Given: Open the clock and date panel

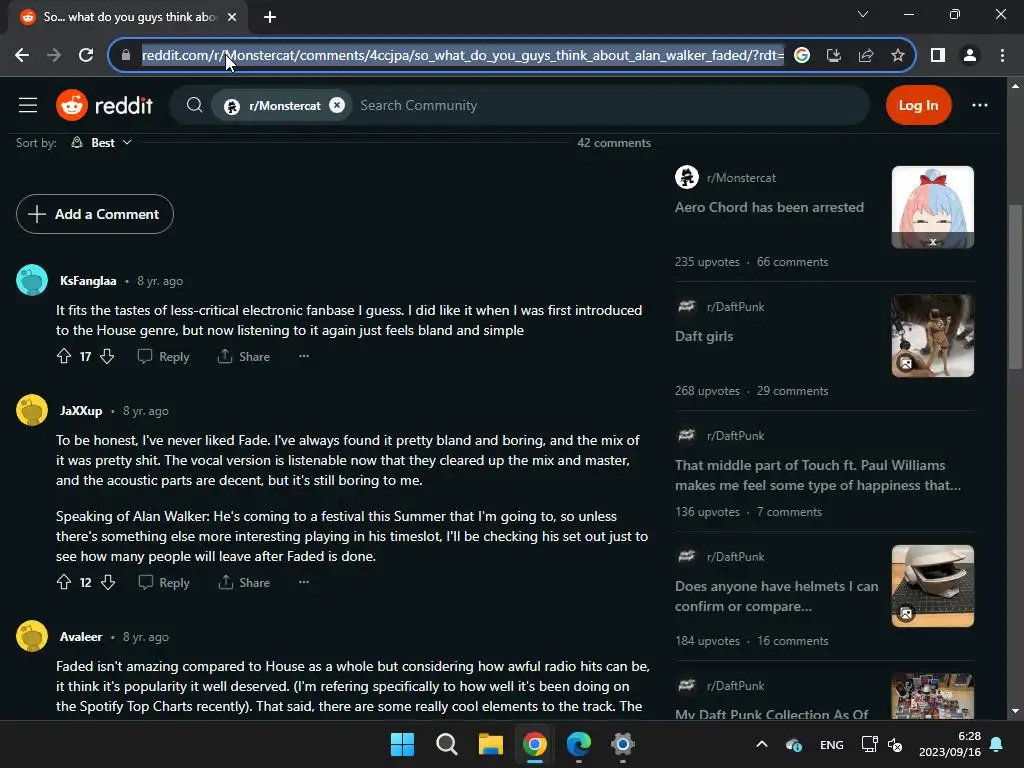Looking at the screenshot, I should coord(950,744).
